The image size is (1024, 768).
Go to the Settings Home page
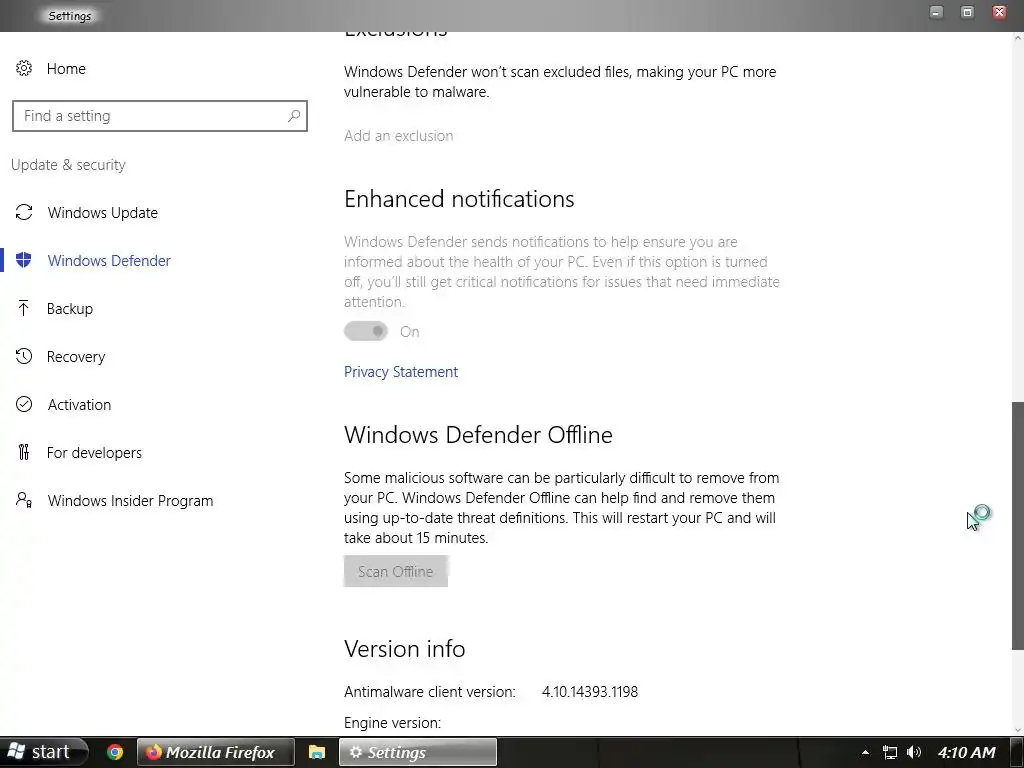click(x=66, y=69)
